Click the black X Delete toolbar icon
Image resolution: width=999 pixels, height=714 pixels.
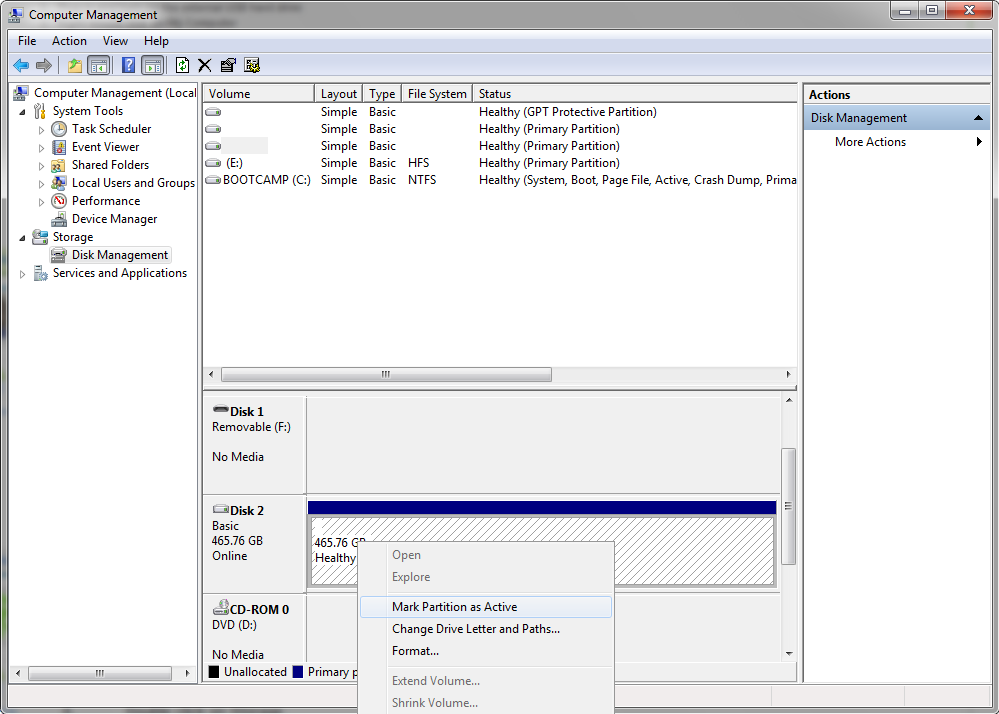(x=205, y=65)
